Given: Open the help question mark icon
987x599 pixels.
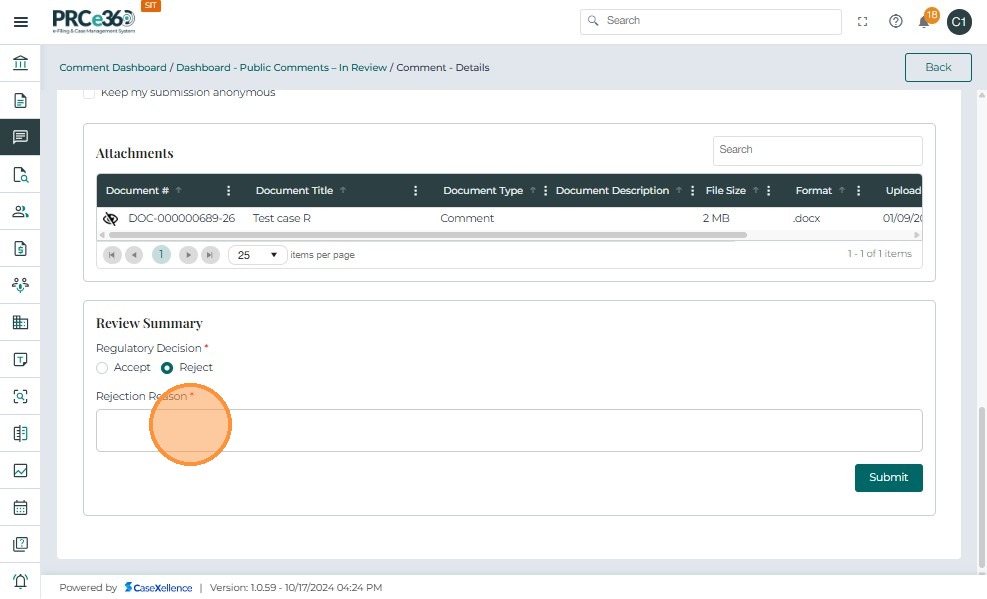Looking at the screenshot, I should point(895,22).
